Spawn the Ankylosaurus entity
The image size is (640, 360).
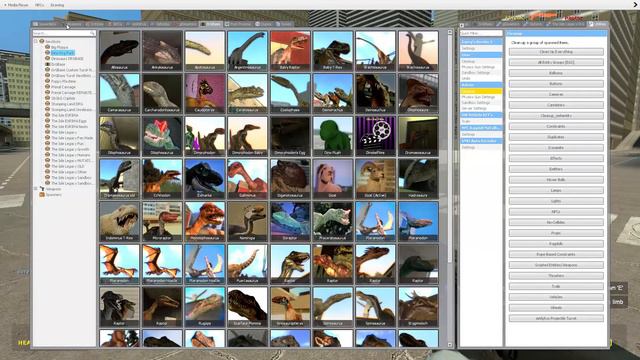tap(162, 50)
